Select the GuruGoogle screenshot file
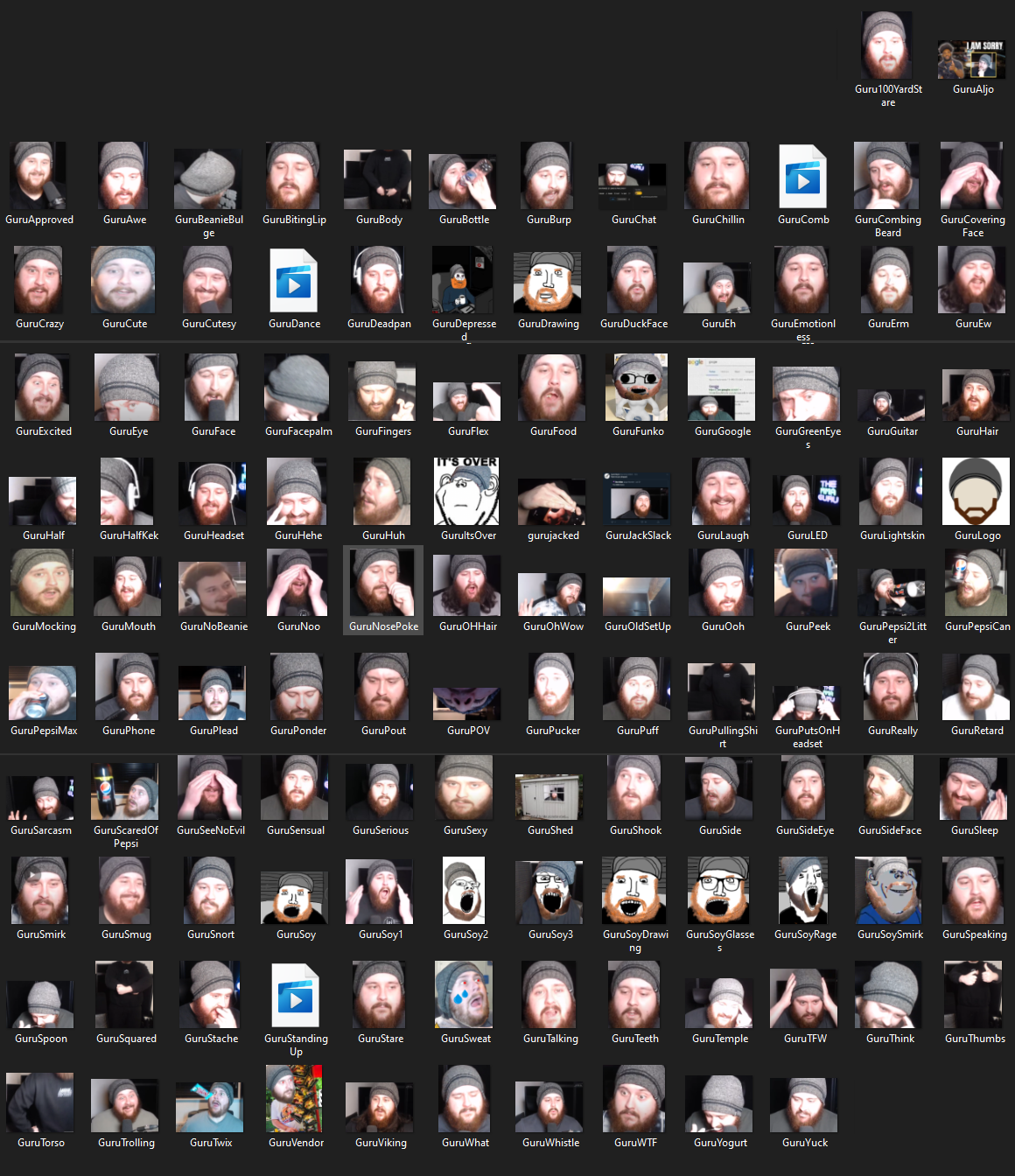 click(x=721, y=388)
